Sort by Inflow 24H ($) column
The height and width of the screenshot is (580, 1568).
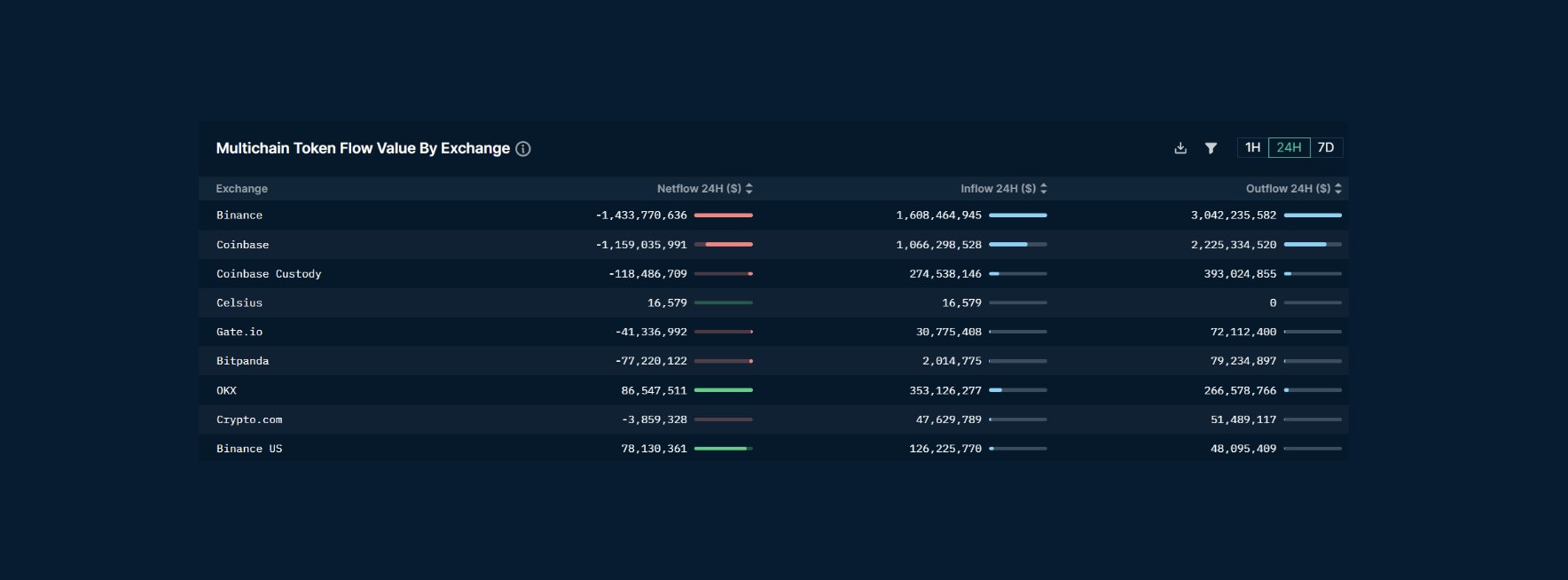point(1003,189)
